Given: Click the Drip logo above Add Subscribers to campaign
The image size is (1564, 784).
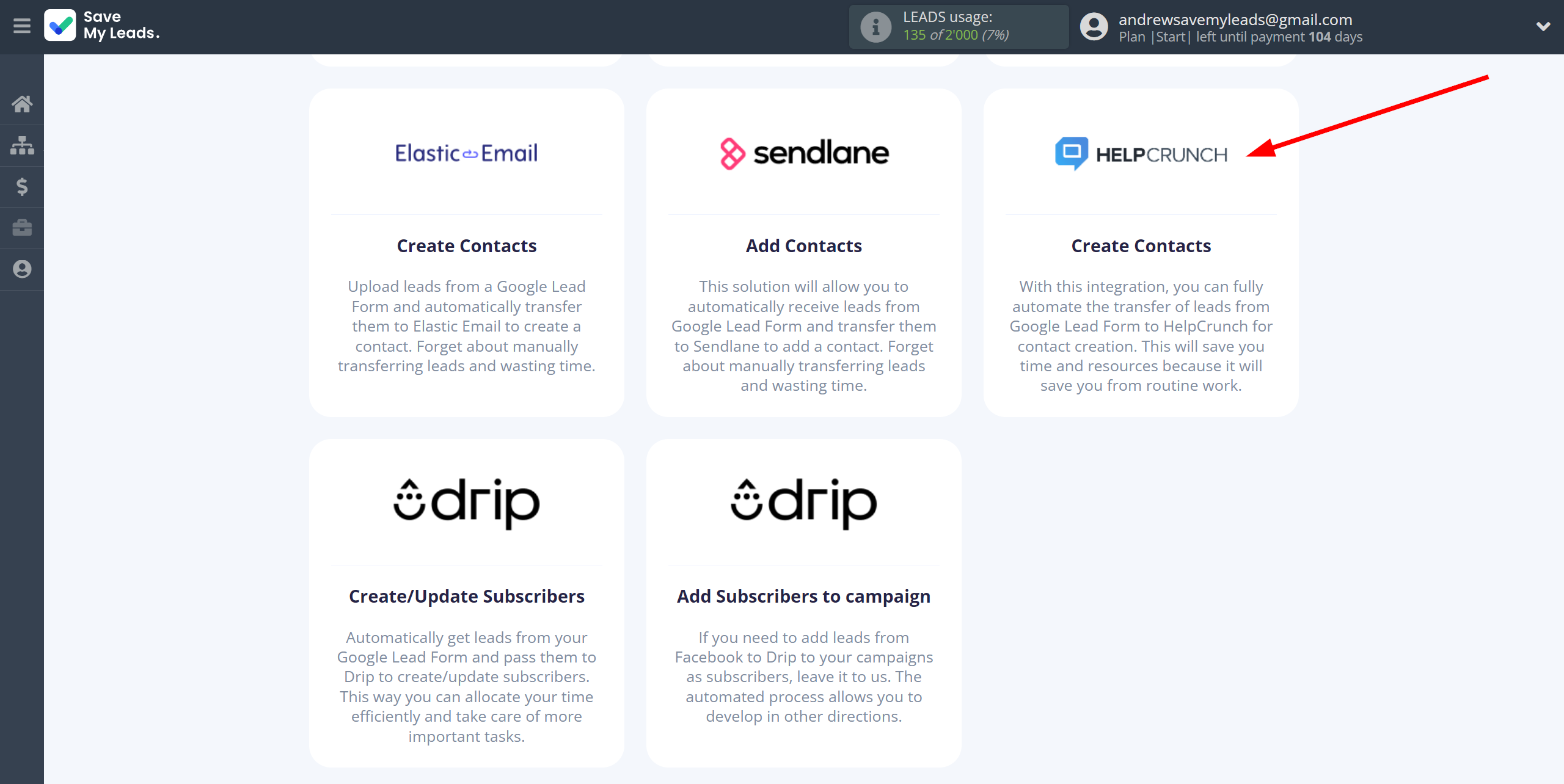Looking at the screenshot, I should point(803,503).
